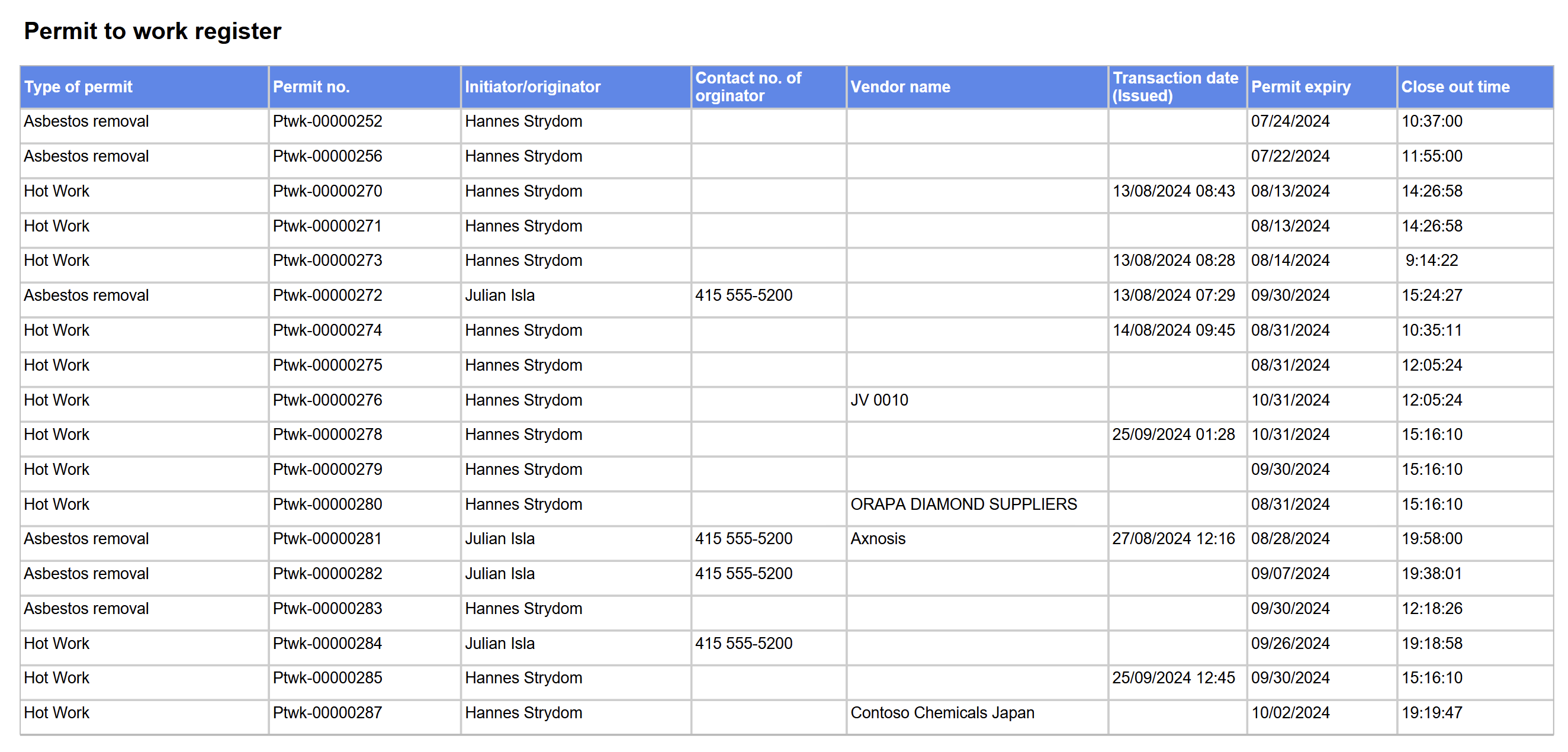Click transaction date '27/08/2024 12:16'
Screen dimensions: 1568x752
pos(1173,539)
